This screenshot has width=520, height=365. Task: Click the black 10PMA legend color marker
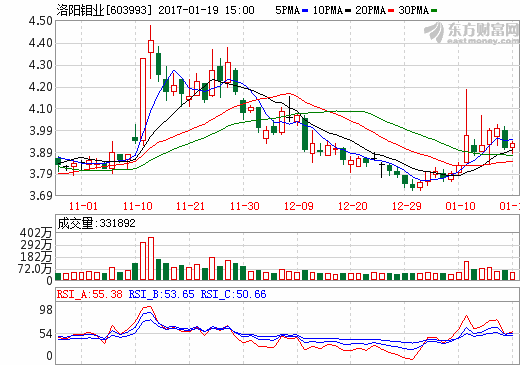[x=348, y=11]
